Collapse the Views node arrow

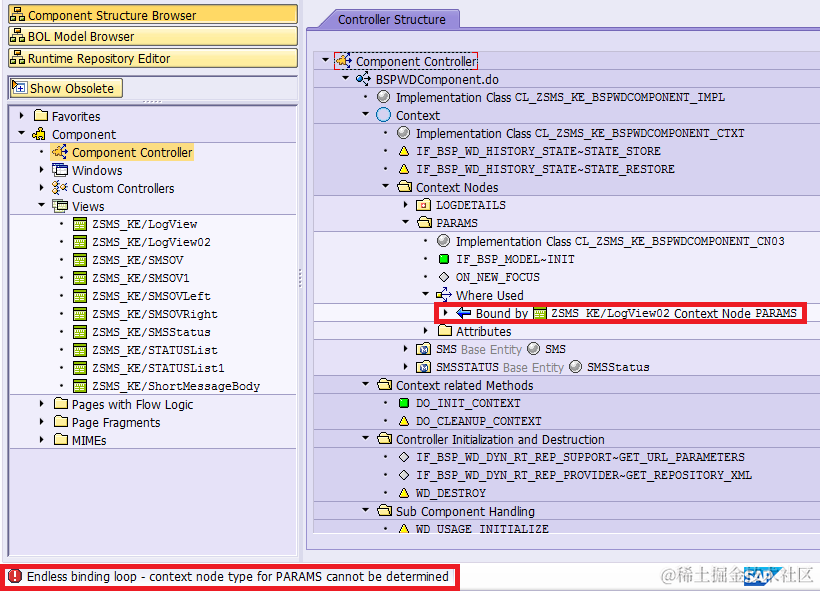click(42, 205)
